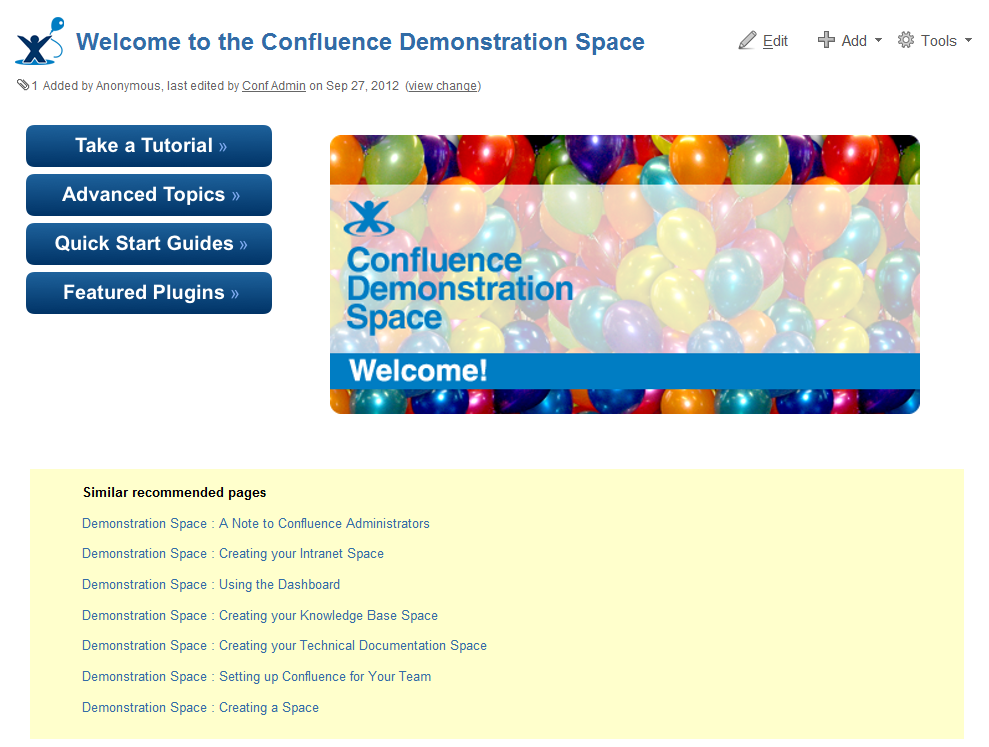Click the Edit link
This screenshot has height=747, width=989.
(775, 41)
